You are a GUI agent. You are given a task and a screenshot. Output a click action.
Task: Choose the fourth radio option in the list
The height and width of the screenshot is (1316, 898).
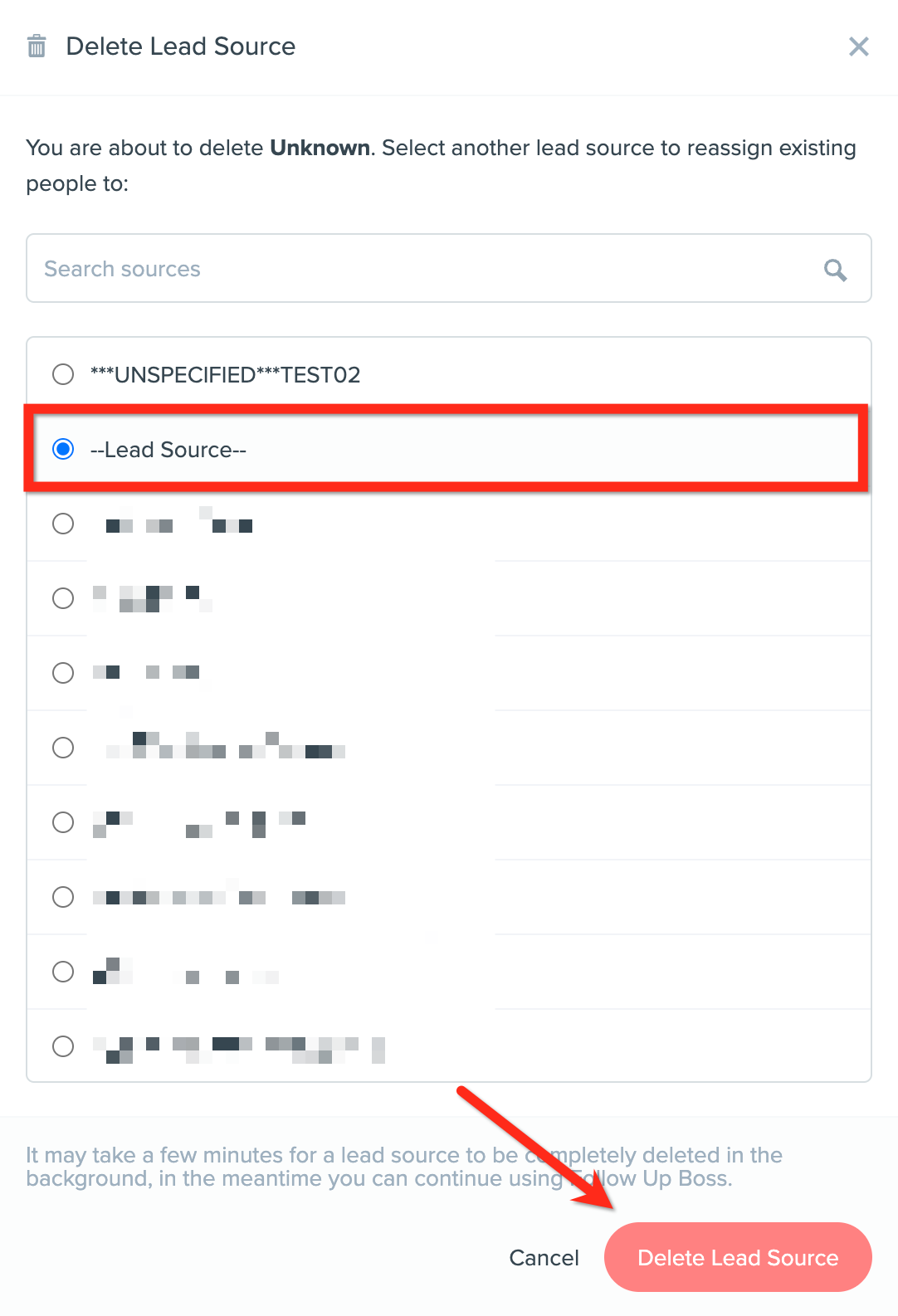click(x=63, y=598)
